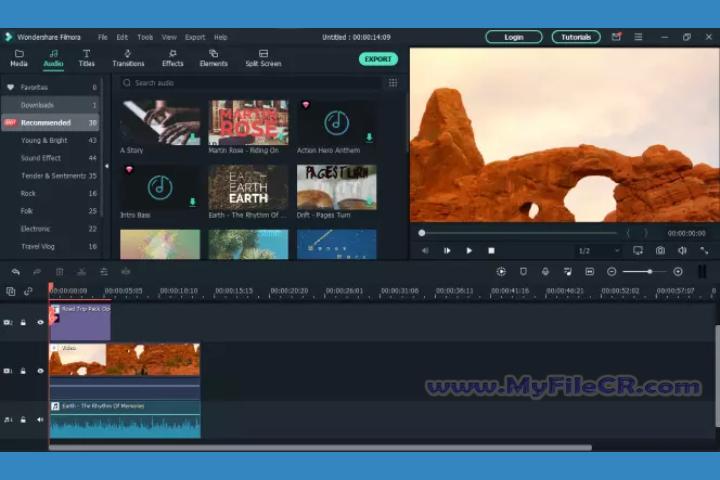Select the A Story audio thumbnail
This screenshot has width=720, height=480.
(160, 122)
